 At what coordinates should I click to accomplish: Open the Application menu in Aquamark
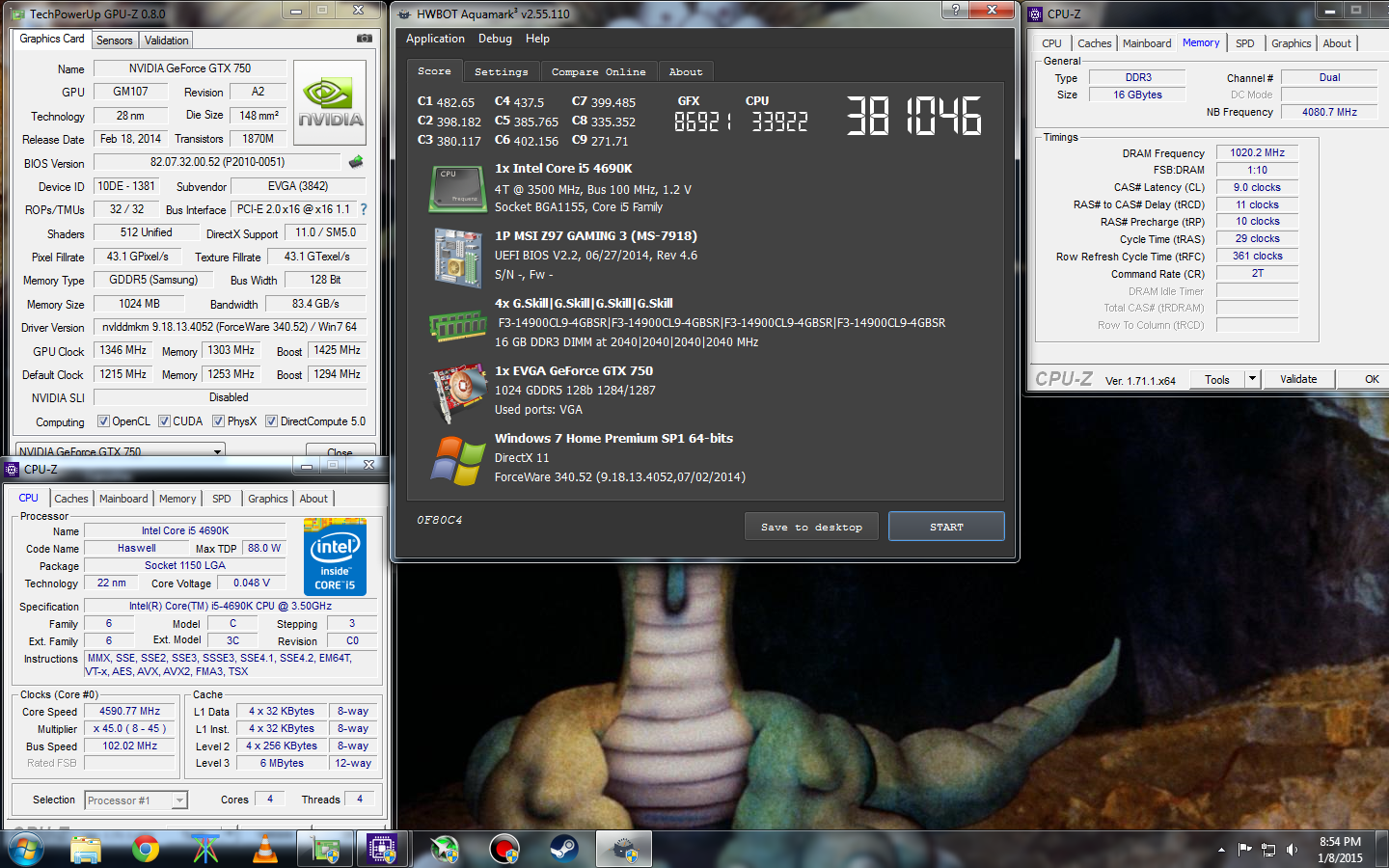(435, 39)
